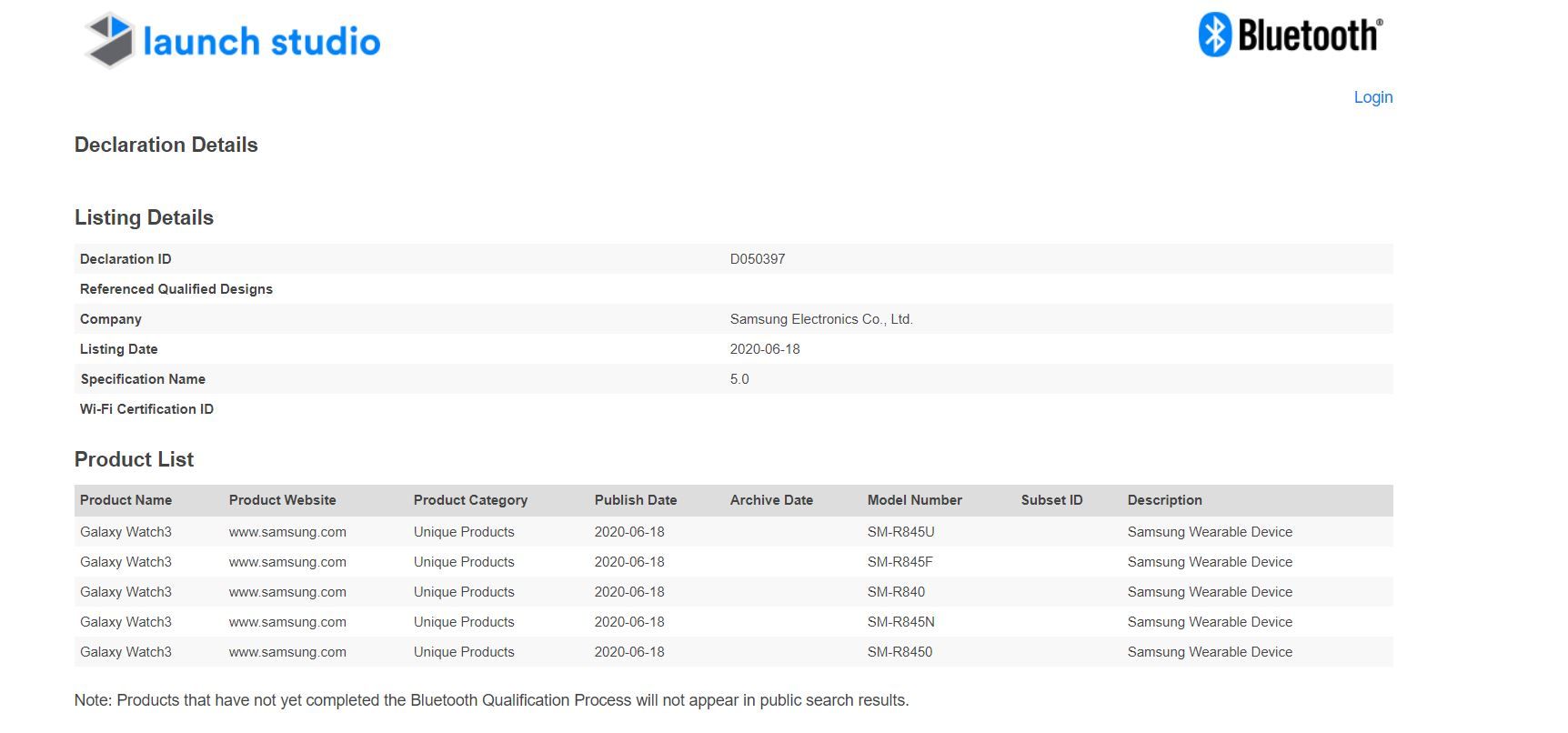Click the Listing Details heading
1568x733 pixels.
[x=144, y=217]
